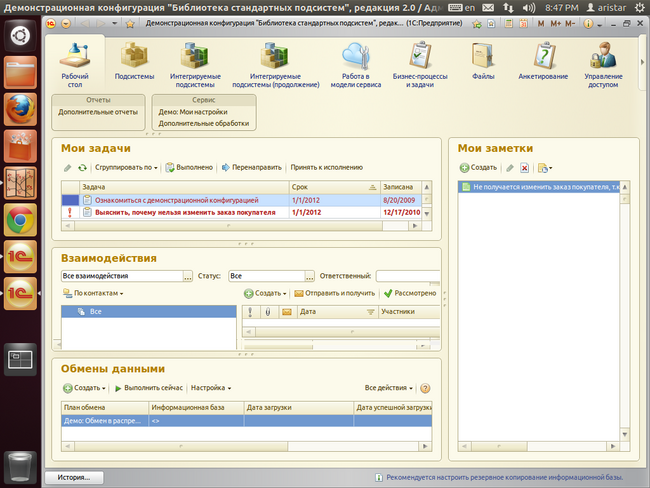The width and height of the screenshot is (650, 488).
Task: Click the История button
Action: click(73, 477)
